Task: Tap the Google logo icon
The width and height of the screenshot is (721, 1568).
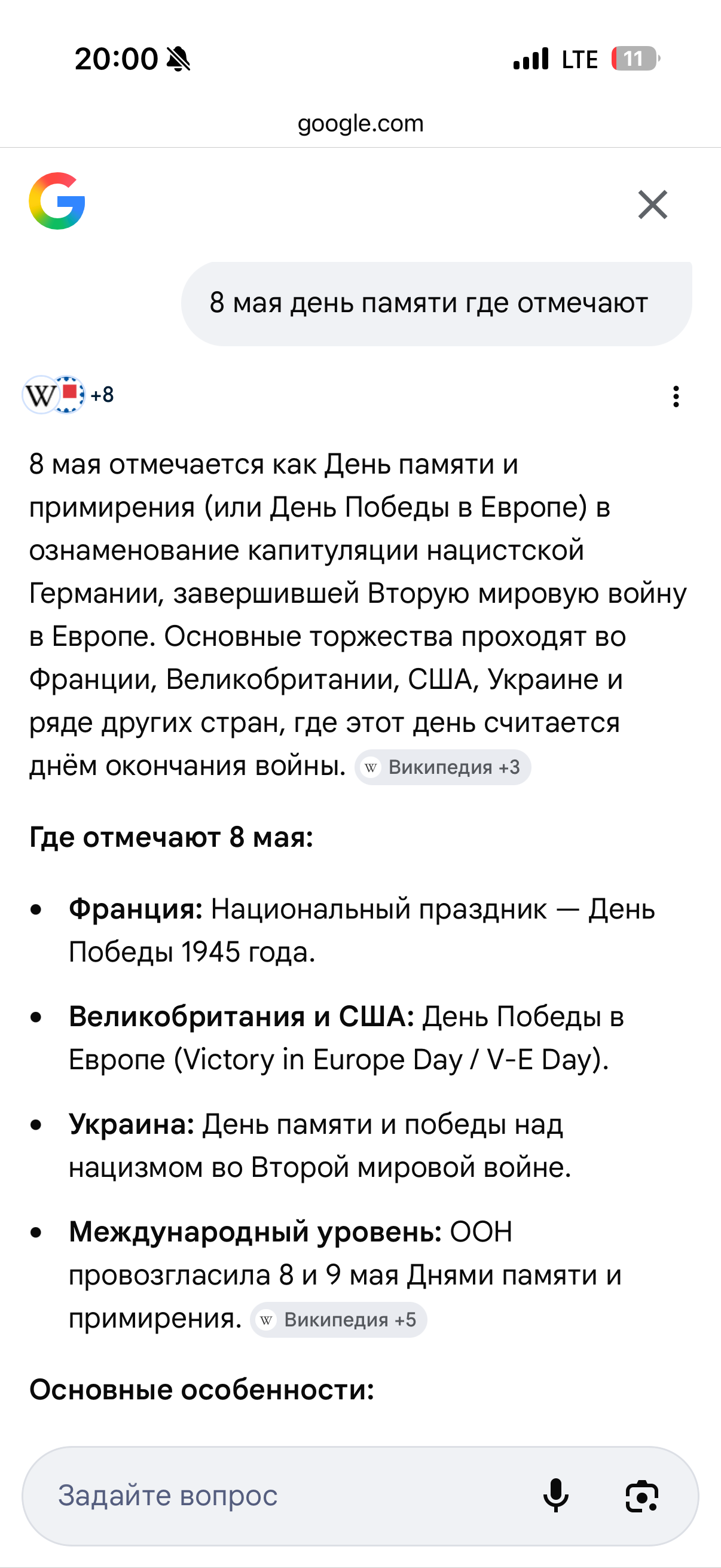Action: click(57, 202)
